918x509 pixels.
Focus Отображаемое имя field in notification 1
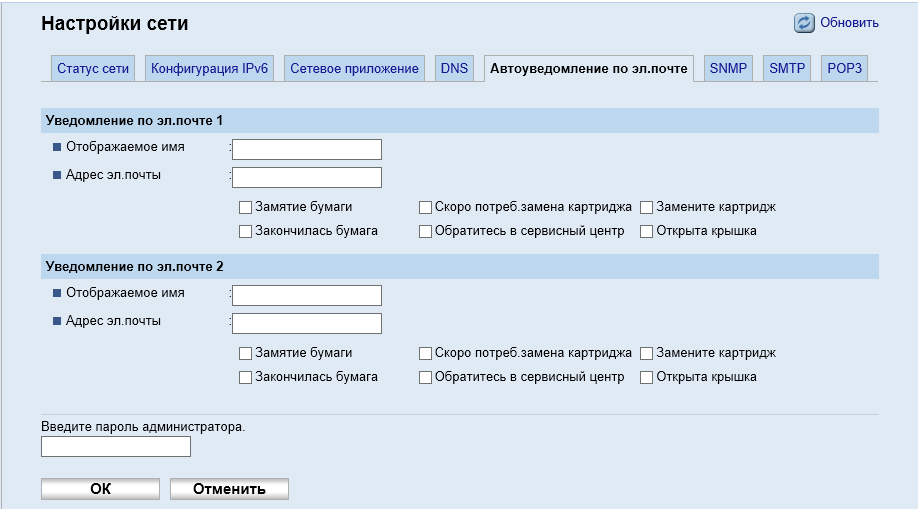click(307, 149)
